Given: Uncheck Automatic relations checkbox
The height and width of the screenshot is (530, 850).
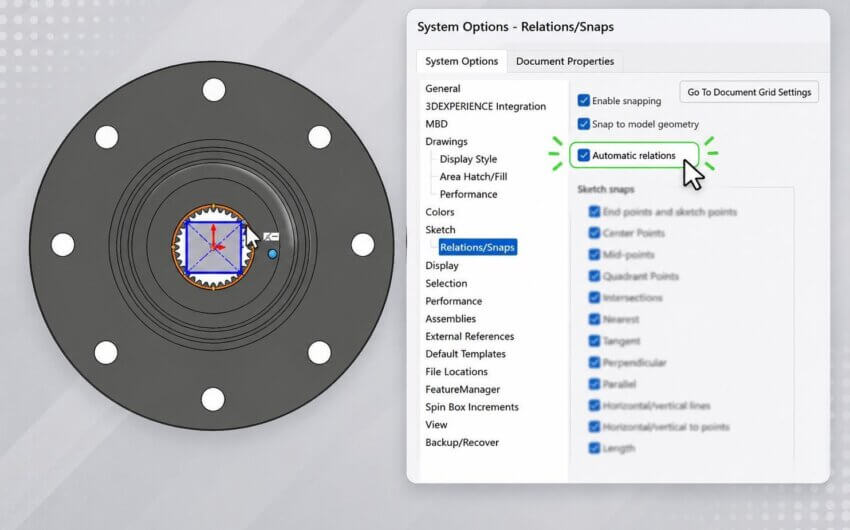Looking at the screenshot, I should (583, 155).
